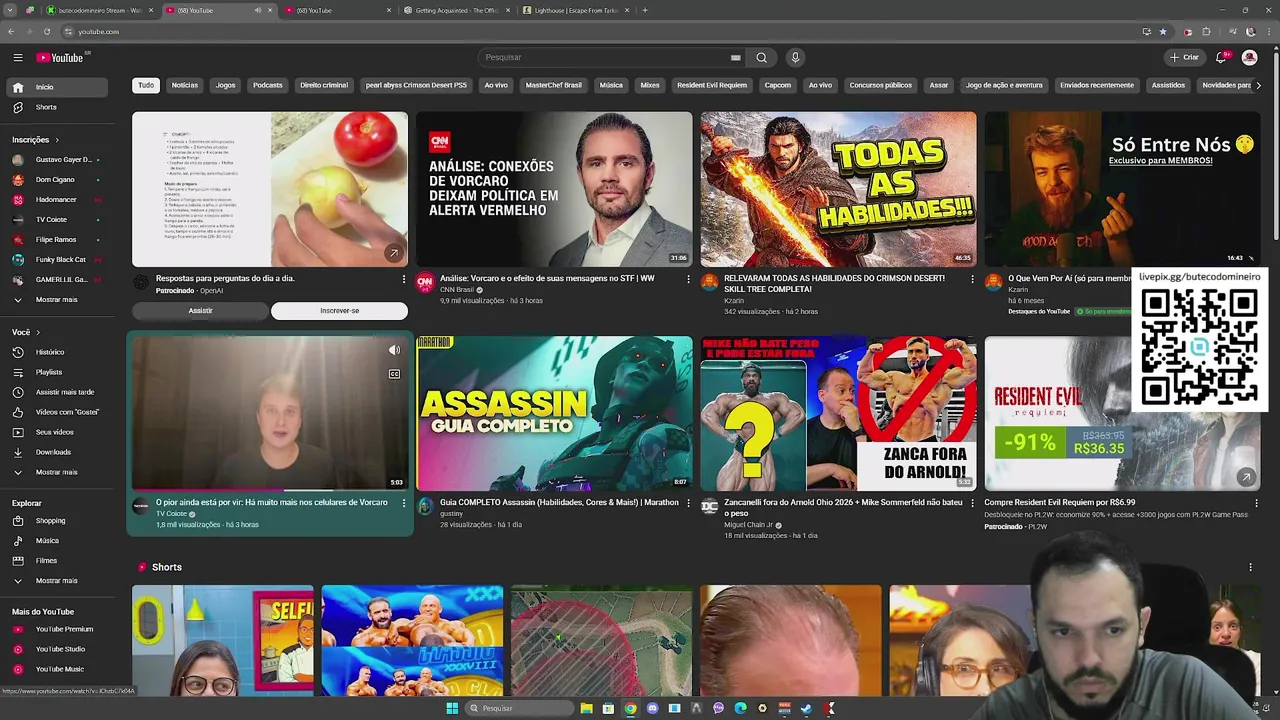The width and height of the screenshot is (1280, 720).
Task: Click the preview video progress bar
Action: point(270,490)
